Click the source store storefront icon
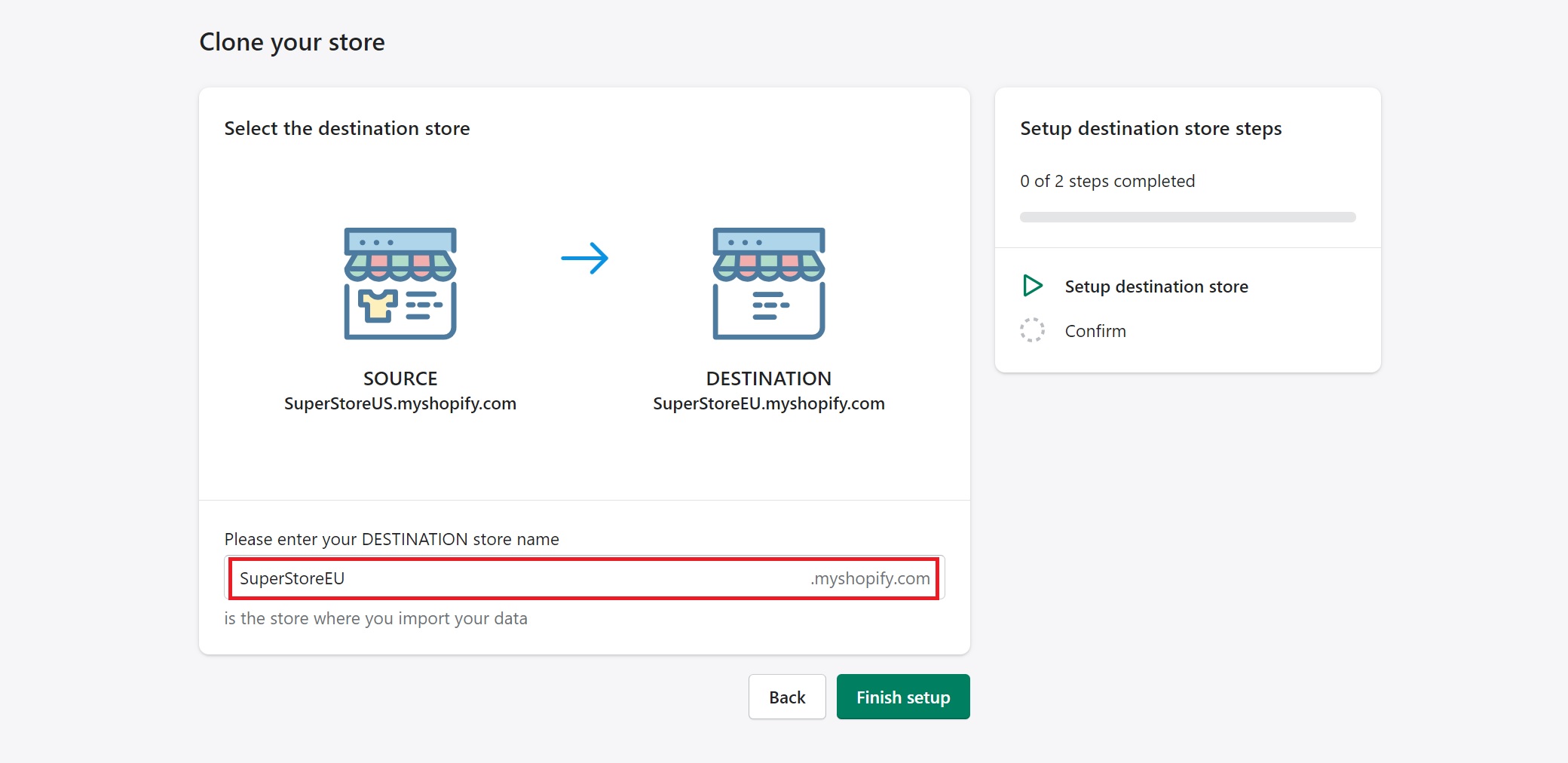The width and height of the screenshot is (1568, 763). tap(400, 283)
